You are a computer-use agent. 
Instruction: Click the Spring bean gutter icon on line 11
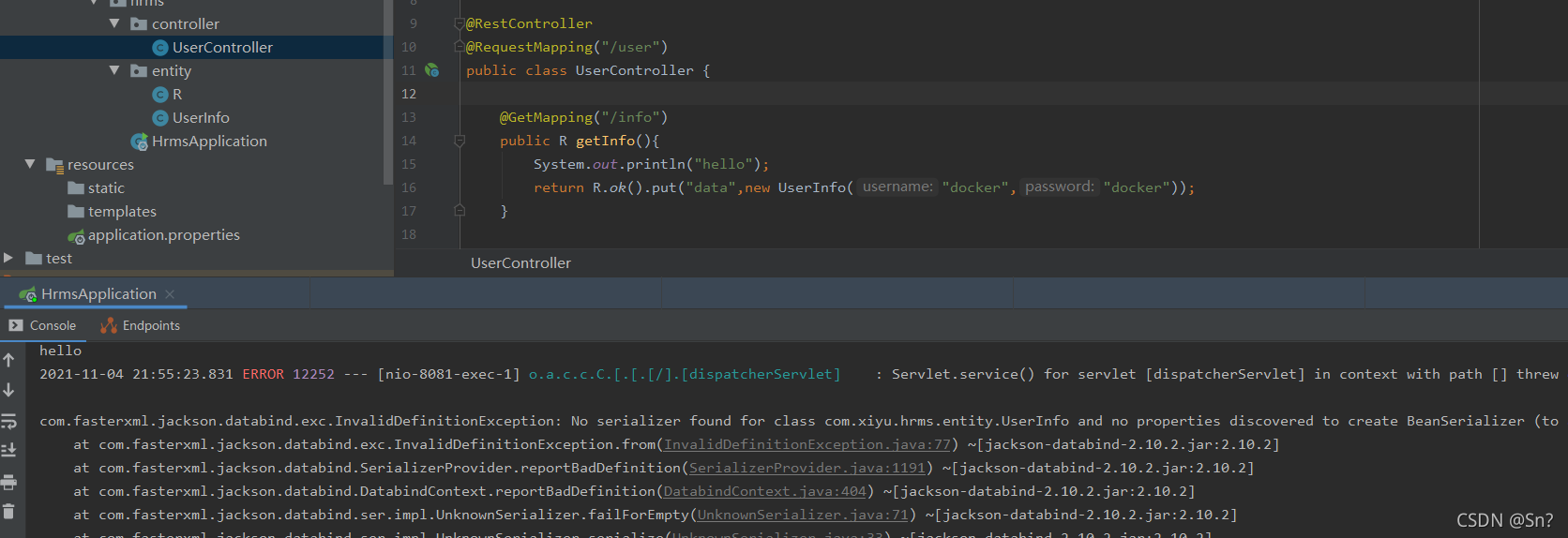431,70
